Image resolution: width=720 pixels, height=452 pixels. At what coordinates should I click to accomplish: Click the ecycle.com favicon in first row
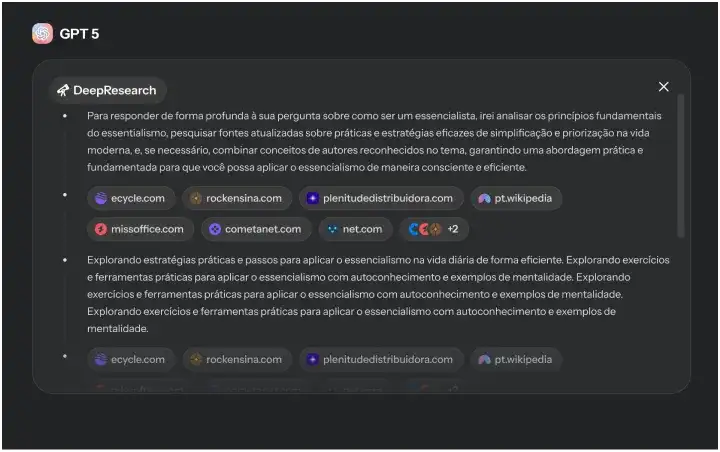[x=101, y=198]
